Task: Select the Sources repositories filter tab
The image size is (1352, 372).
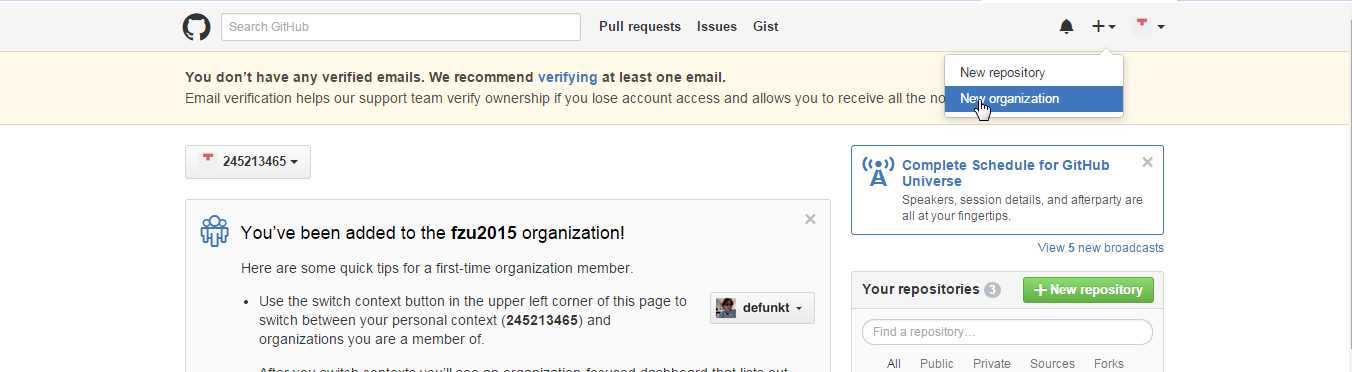Action: (x=1052, y=364)
